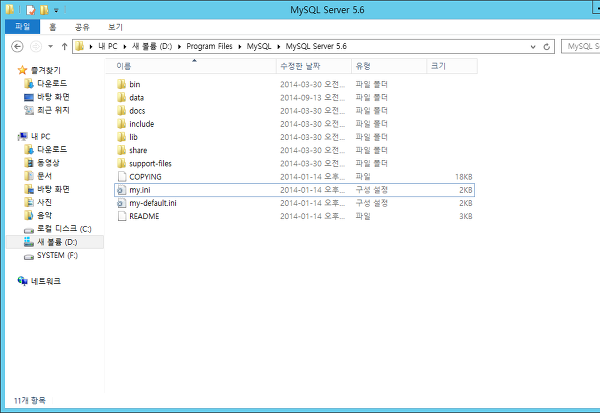Click the search MySQL Server box

click(x=580, y=46)
